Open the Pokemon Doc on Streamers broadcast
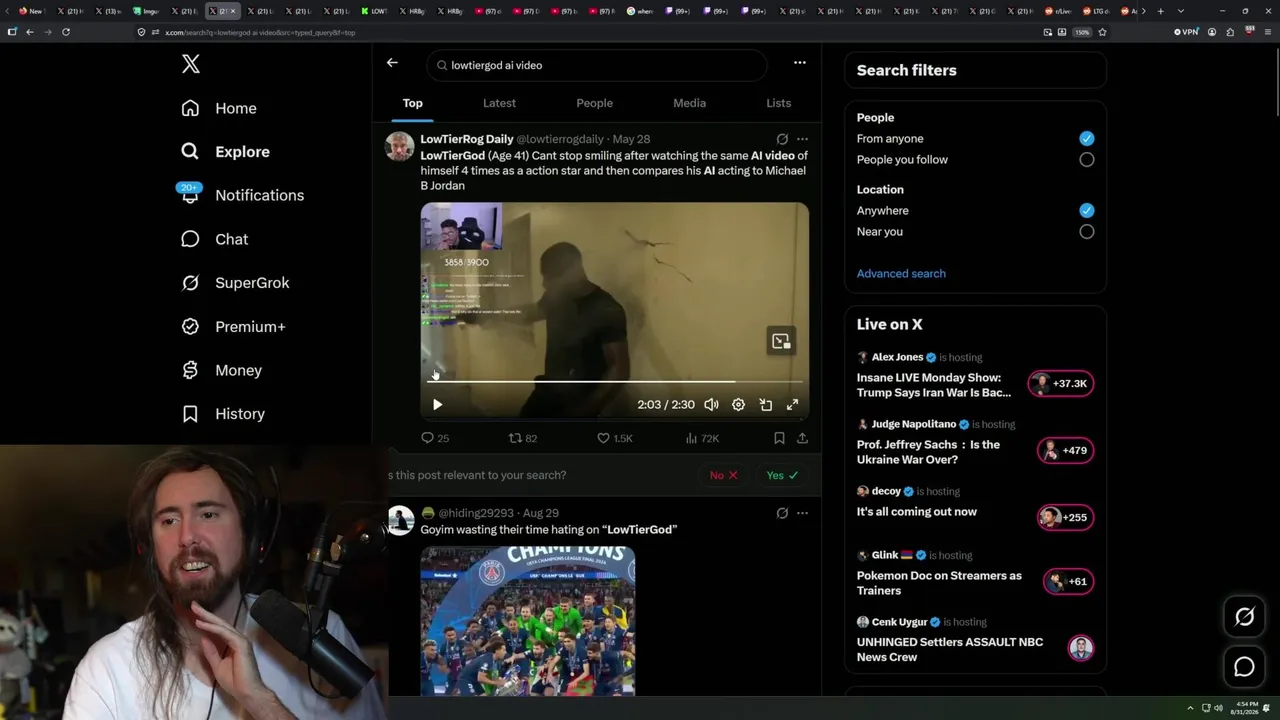The height and width of the screenshot is (720, 1280). pyautogui.click(x=975, y=573)
